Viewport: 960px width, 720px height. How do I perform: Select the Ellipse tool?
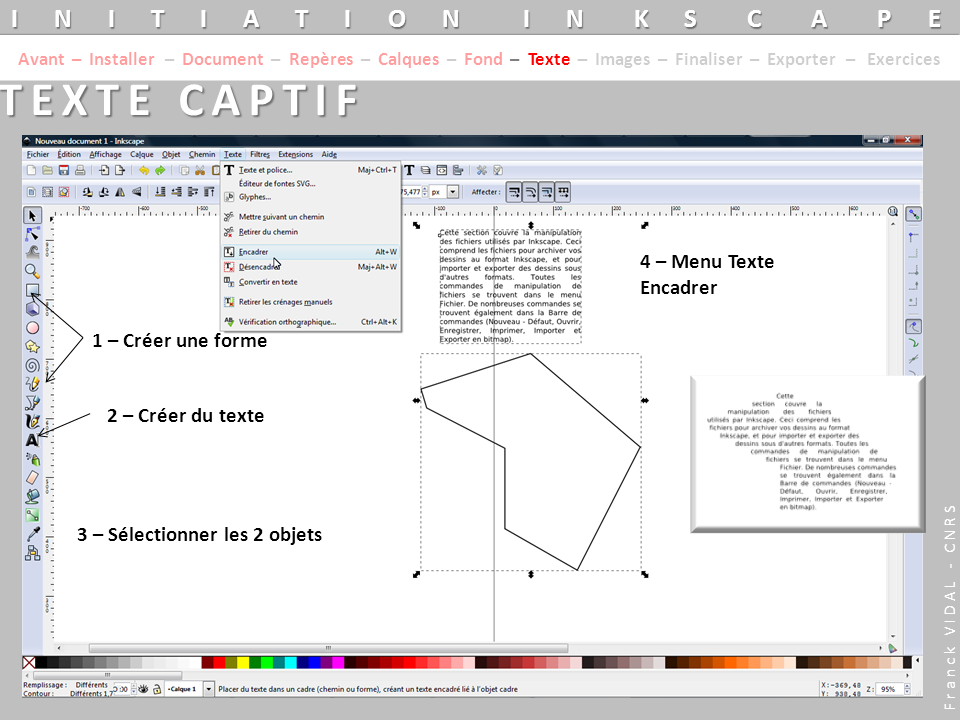[x=32, y=328]
